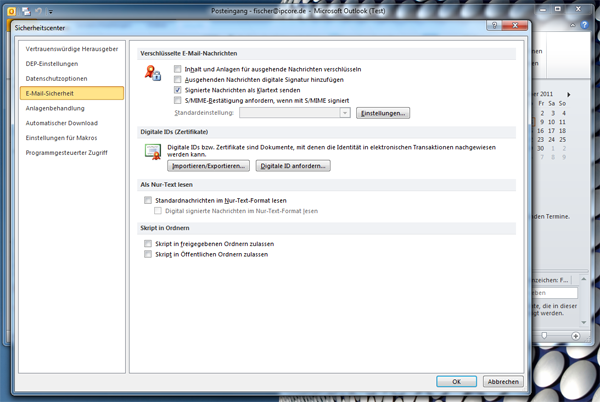
Task: Maximize the Outlook main window
Action: tap(558, 9)
